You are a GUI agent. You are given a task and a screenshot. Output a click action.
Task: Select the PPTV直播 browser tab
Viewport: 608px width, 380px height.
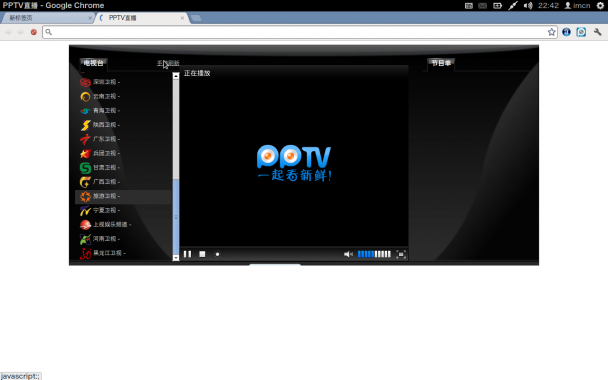pyautogui.click(x=142, y=18)
